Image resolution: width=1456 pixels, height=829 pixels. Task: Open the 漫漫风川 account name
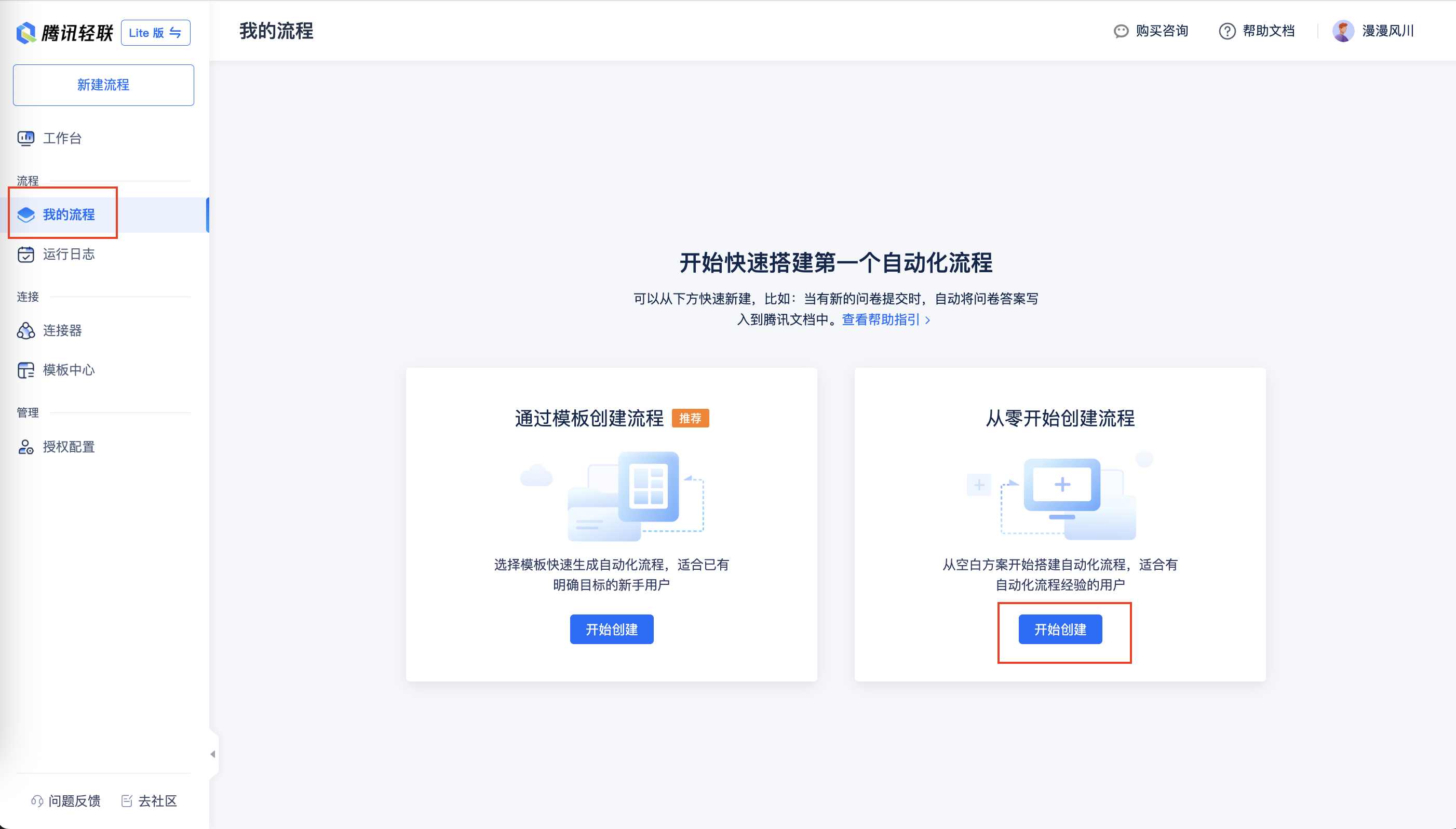(x=1387, y=31)
